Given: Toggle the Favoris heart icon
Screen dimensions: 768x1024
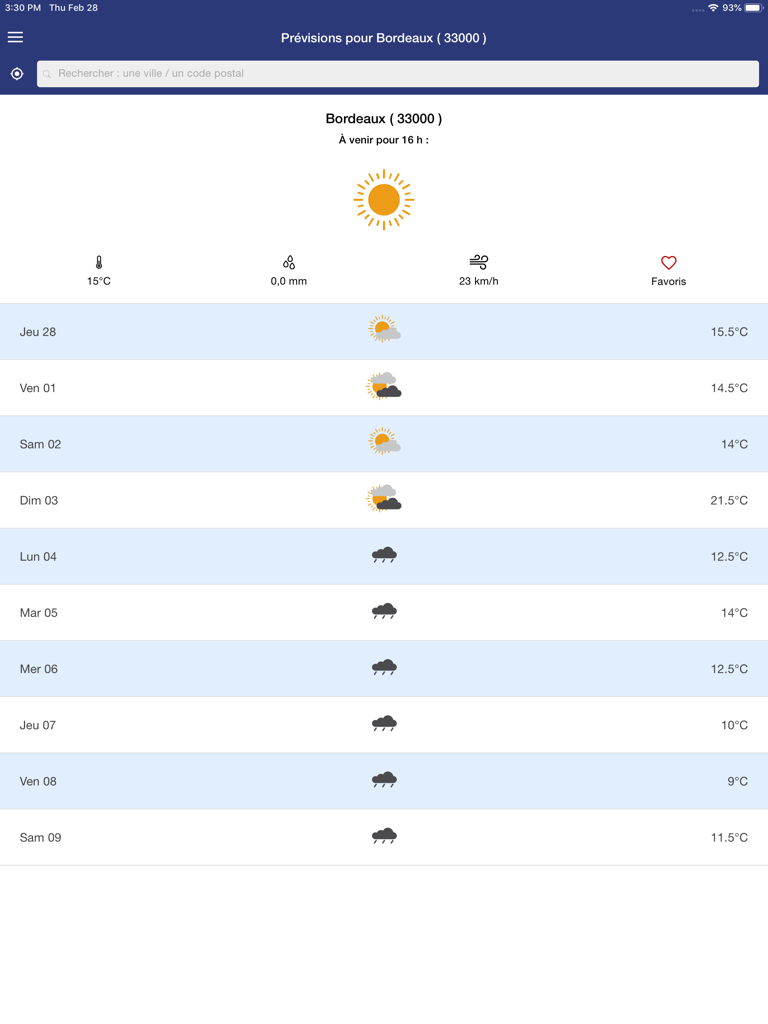Looking at the screenshot, I should click(668, 263).
